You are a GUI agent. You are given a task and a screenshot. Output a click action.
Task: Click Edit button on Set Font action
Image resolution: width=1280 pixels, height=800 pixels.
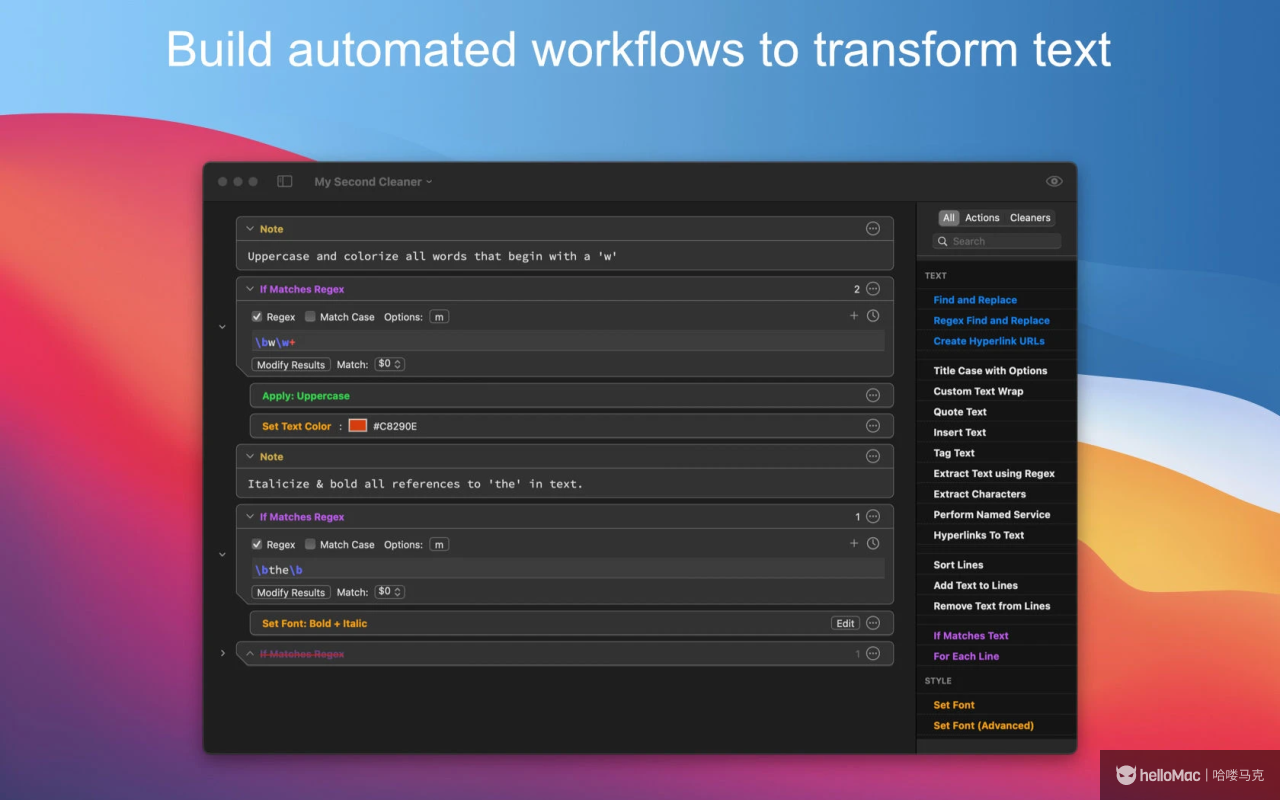[x=846, y=623]
